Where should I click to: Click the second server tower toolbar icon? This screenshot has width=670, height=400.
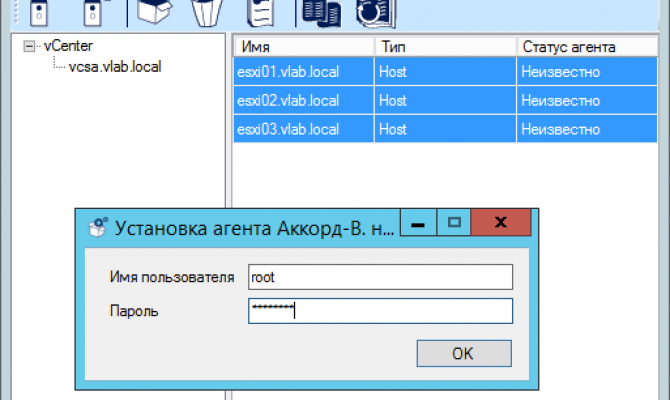coord(93,13)
